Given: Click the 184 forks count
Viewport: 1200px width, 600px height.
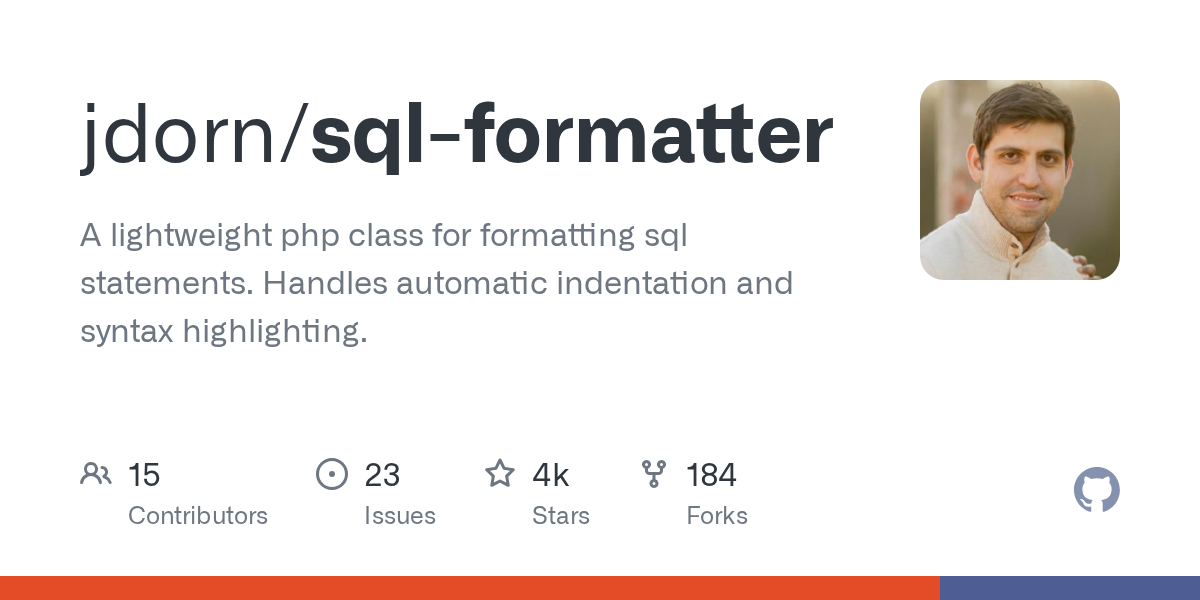Looking at the screenshot, I should point(711,475).
